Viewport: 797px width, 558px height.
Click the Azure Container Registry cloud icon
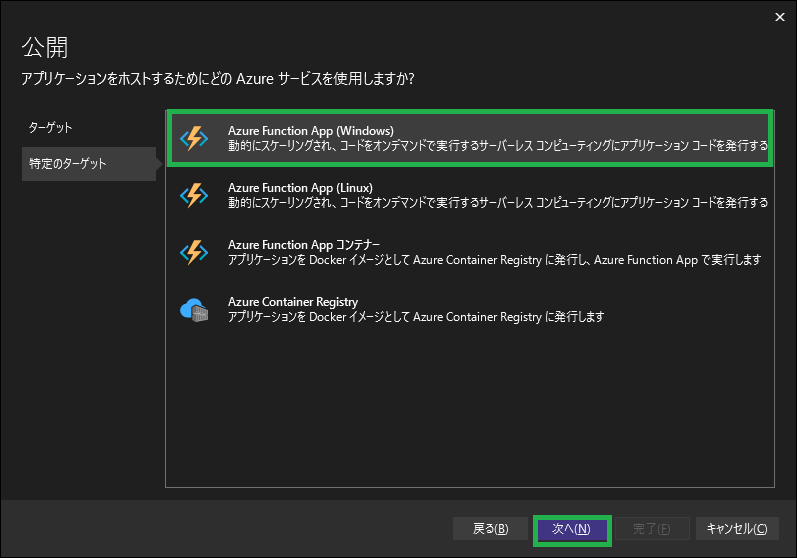pos(193,309)
